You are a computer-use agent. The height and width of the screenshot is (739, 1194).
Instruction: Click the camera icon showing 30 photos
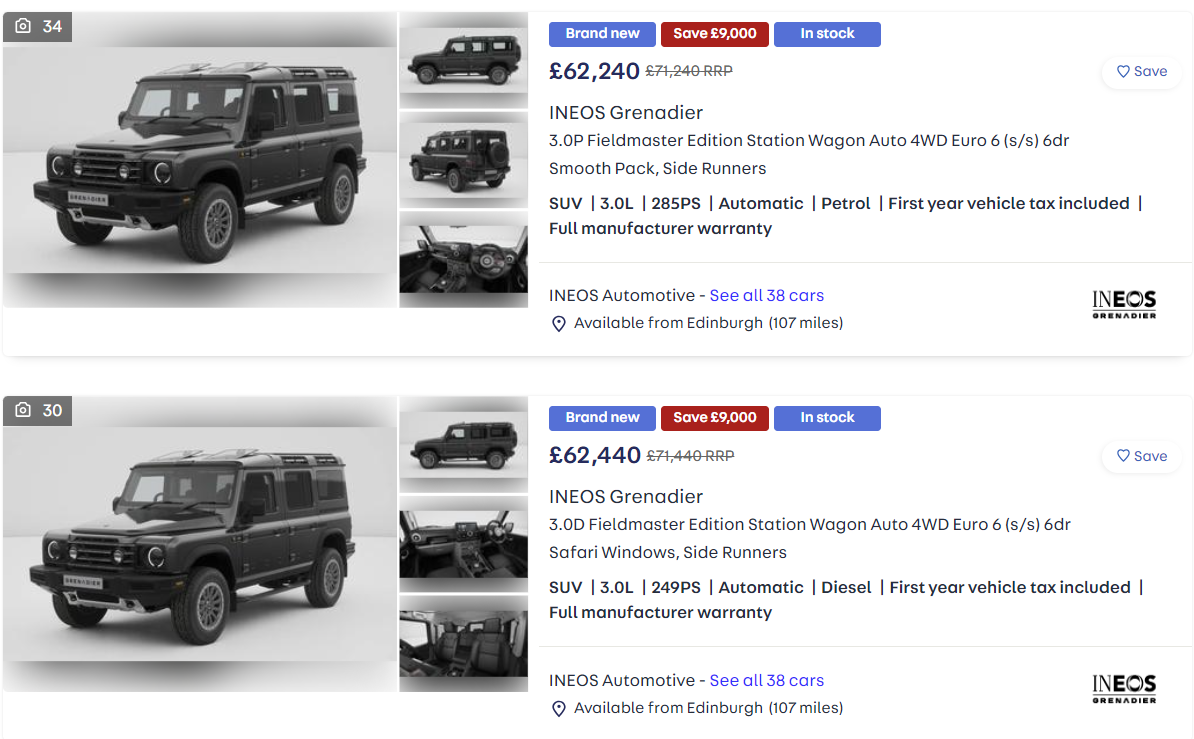pyautogui.click(x=24, y=411)
